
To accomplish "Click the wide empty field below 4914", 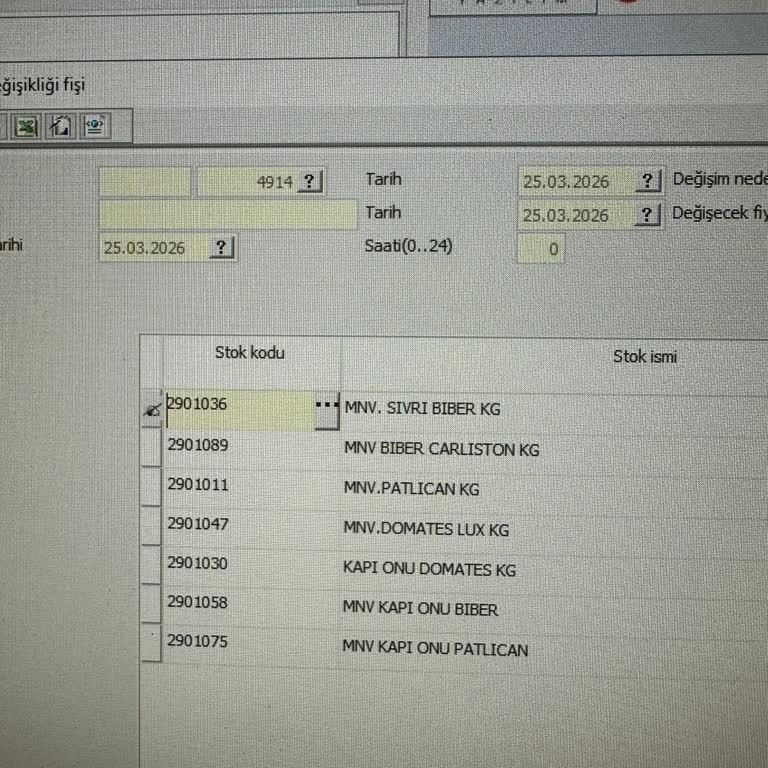I will coord(228,215).
